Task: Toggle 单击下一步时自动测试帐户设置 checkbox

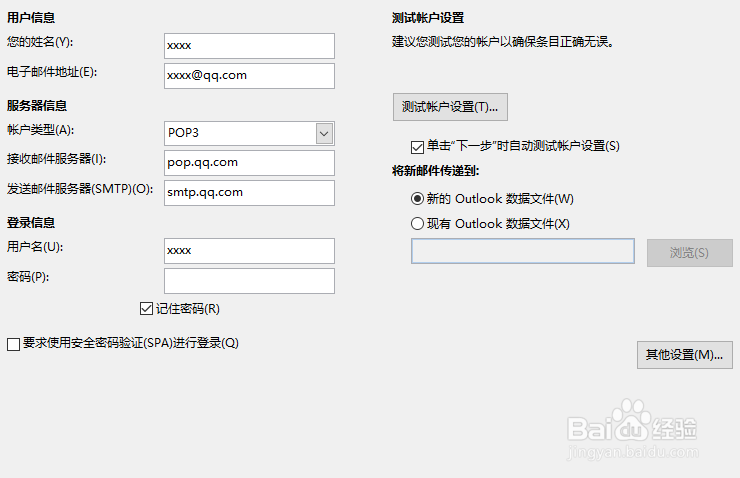Action: pyautogui.click(x=417, y=147)
